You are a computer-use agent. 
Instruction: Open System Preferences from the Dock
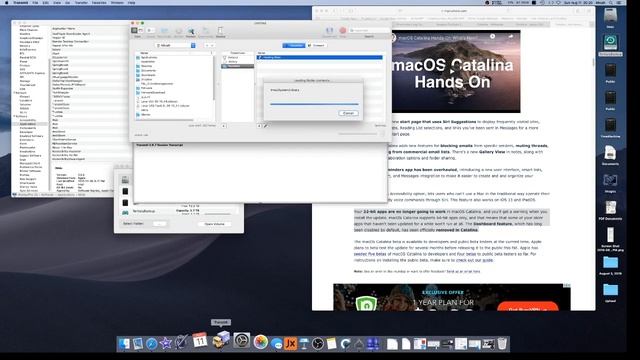[242, 340]
